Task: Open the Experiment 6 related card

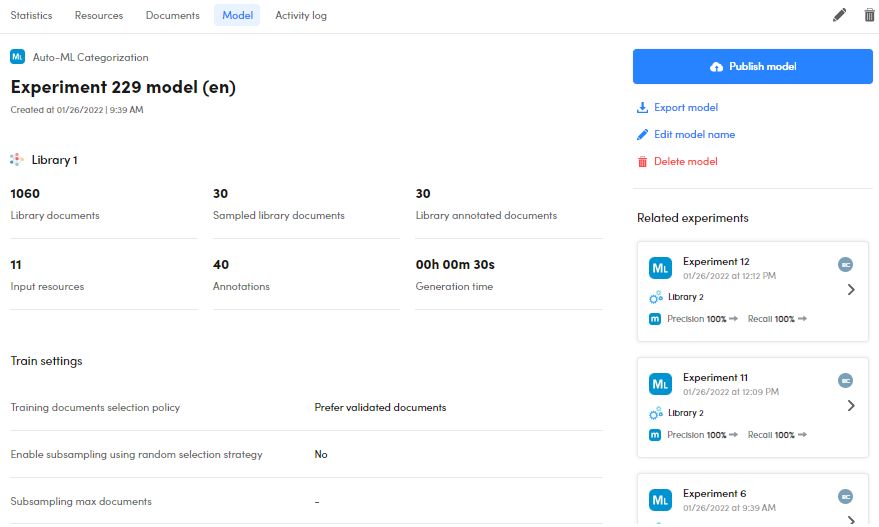Action: pyautogui.click(x=740, y=499)
